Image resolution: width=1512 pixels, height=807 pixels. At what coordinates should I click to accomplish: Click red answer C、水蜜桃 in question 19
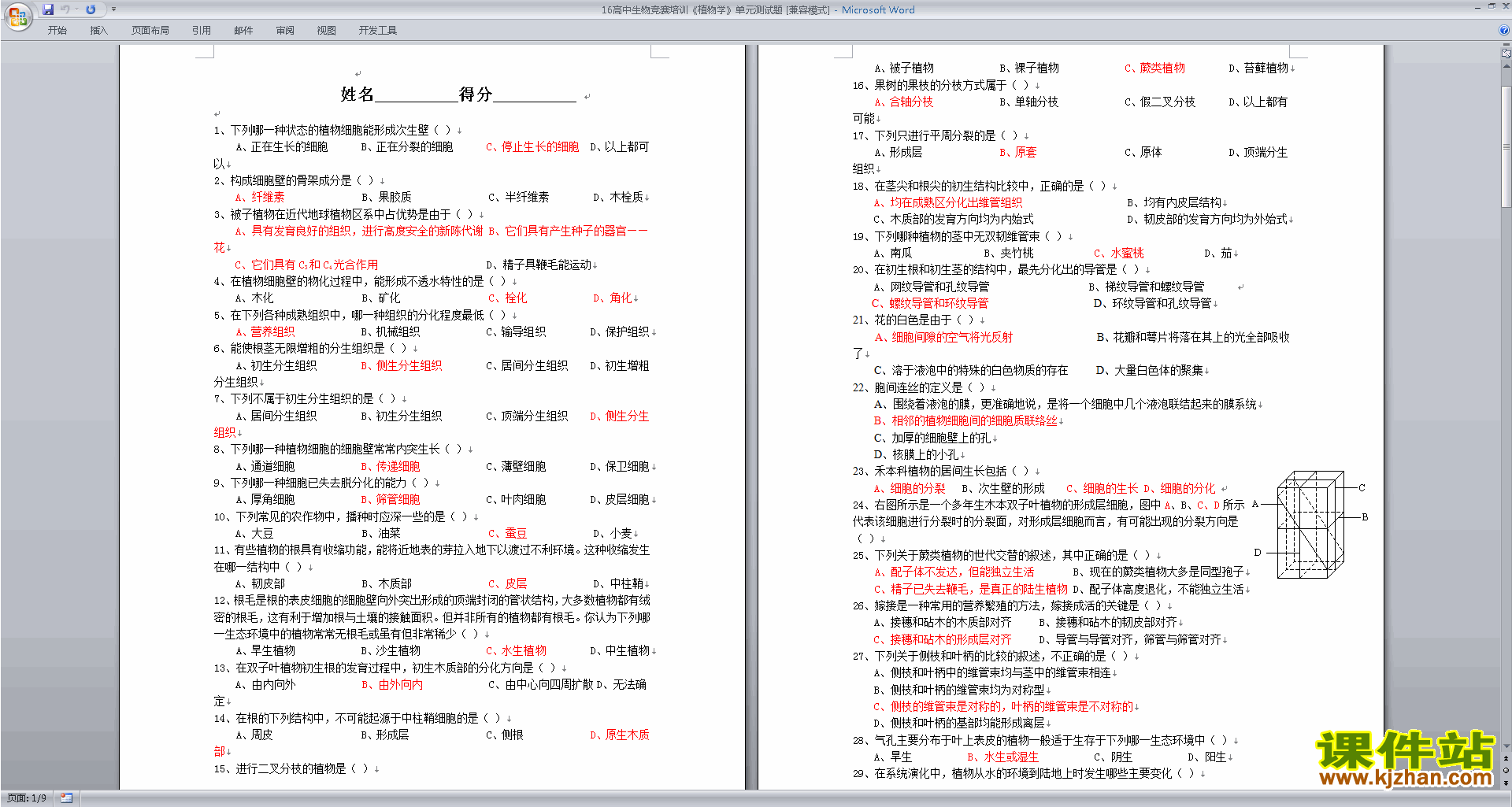click(1119, 254)
